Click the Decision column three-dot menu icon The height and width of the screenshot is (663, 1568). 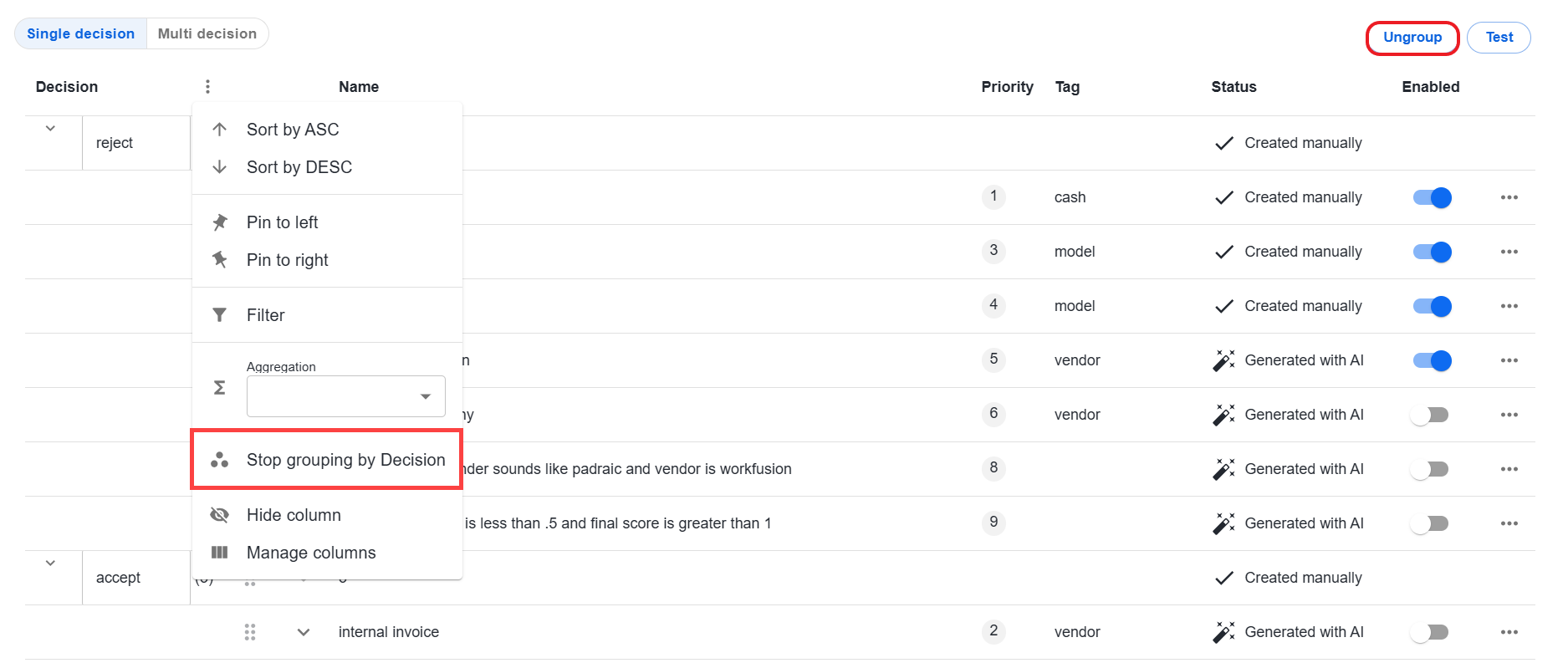point(207,86)
